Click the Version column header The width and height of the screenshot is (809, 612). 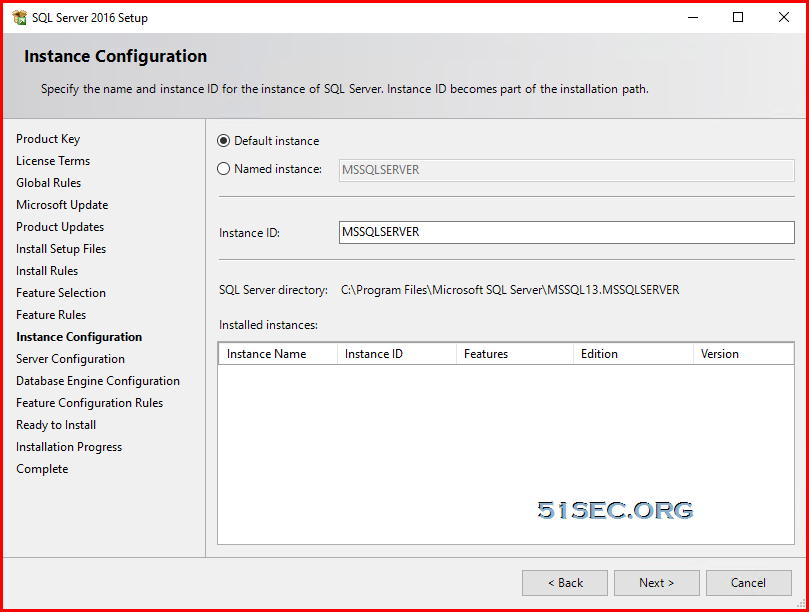point(743,354)
